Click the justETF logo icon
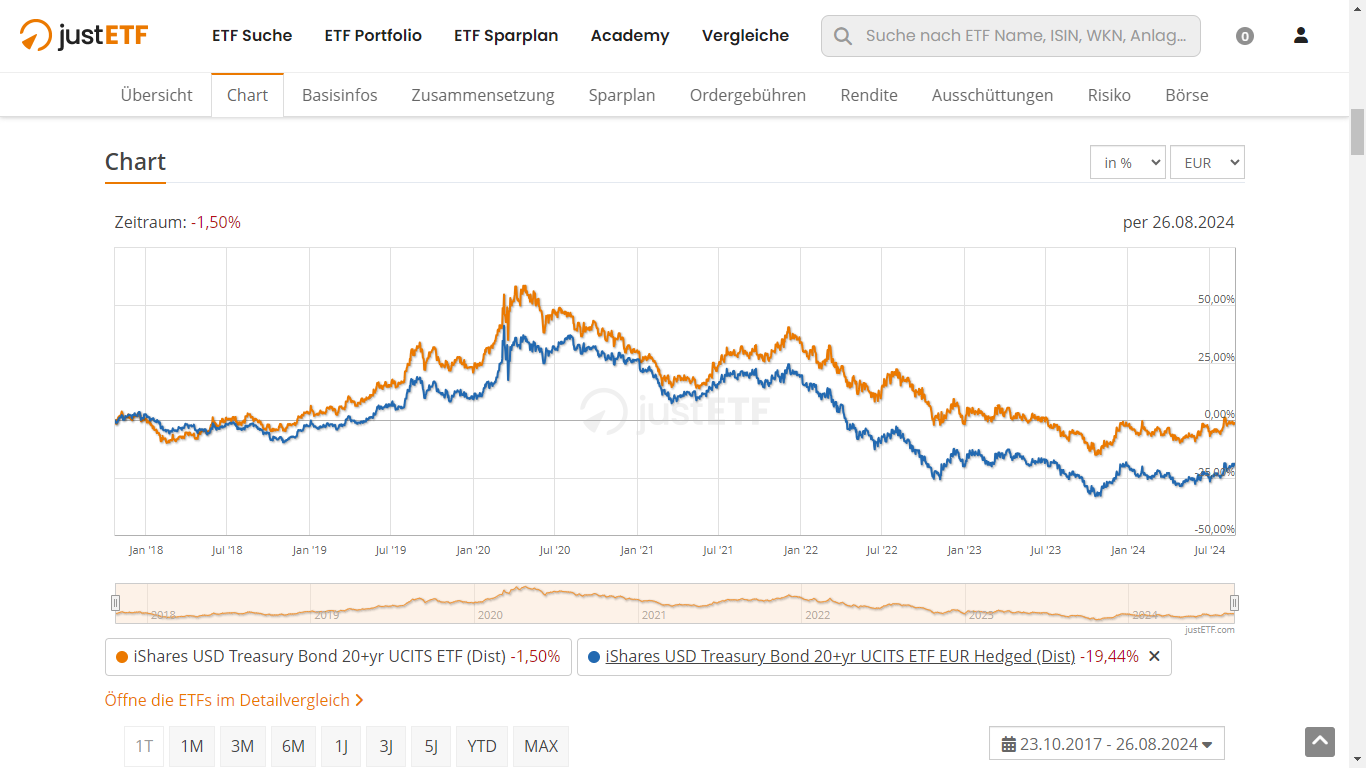Screen dimensions: 1366x768 pos(36,36)
